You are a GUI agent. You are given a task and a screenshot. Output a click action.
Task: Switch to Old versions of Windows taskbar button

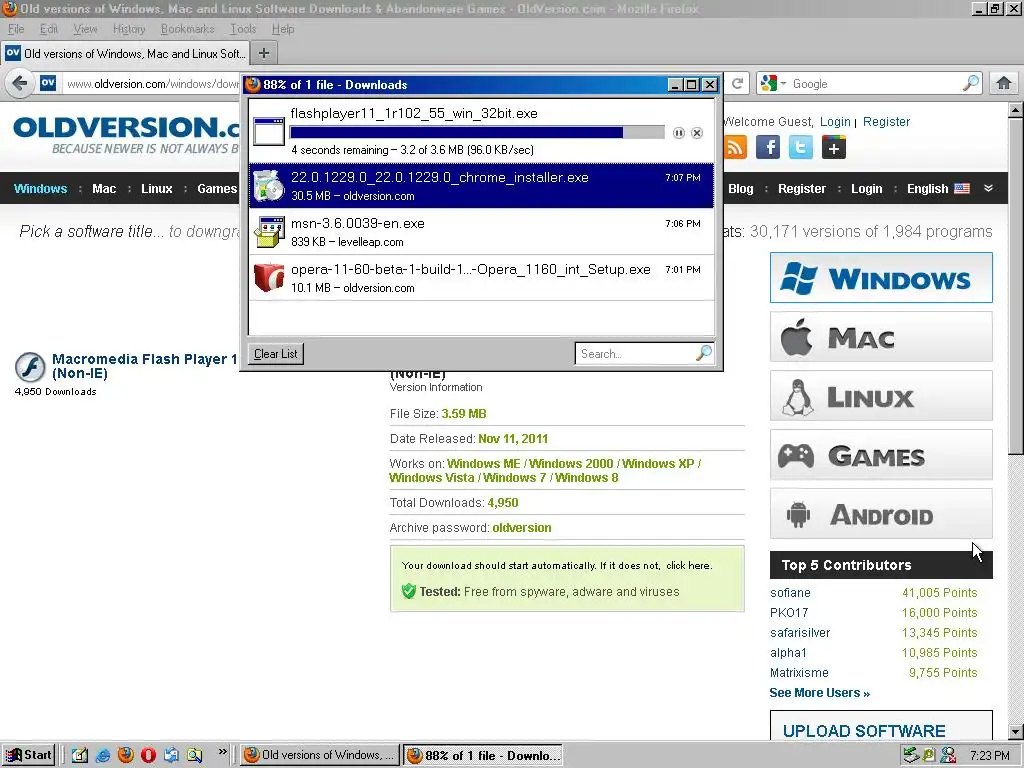click(x=320, y=756)
